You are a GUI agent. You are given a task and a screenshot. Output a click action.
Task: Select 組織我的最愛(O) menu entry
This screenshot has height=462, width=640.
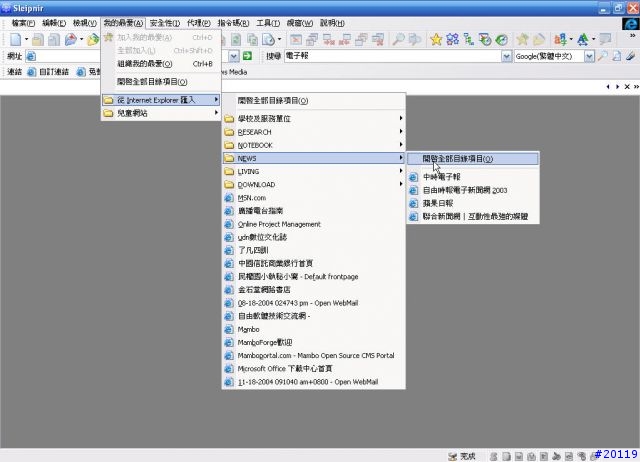click(x=161, y=64)
